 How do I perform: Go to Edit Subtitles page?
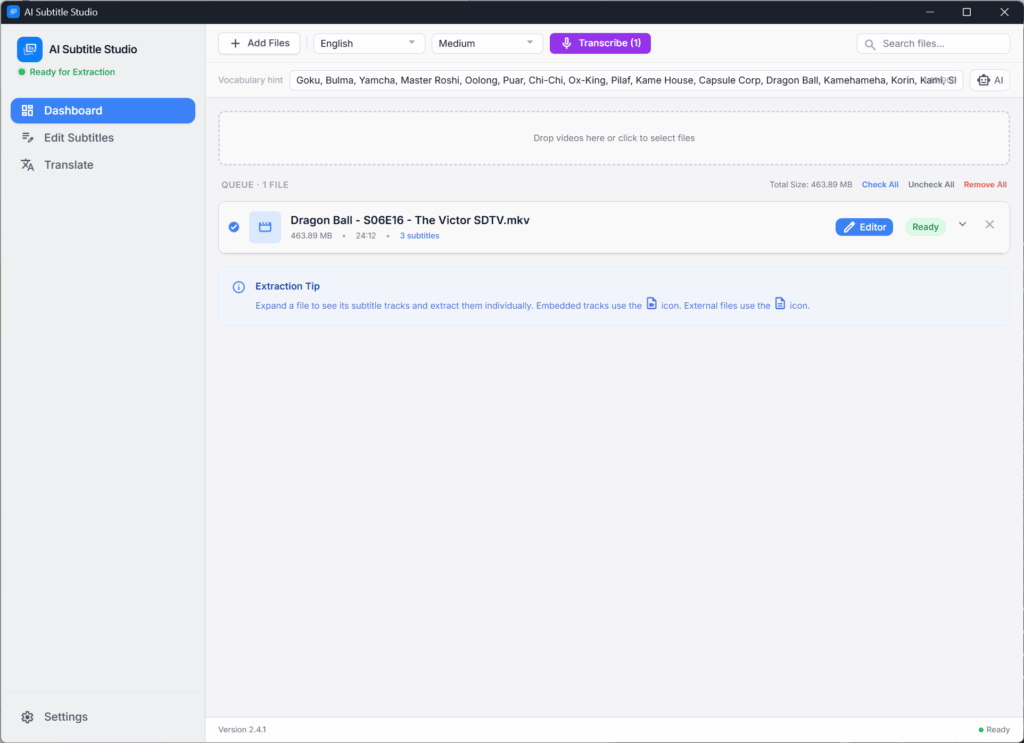pos(79,138)
